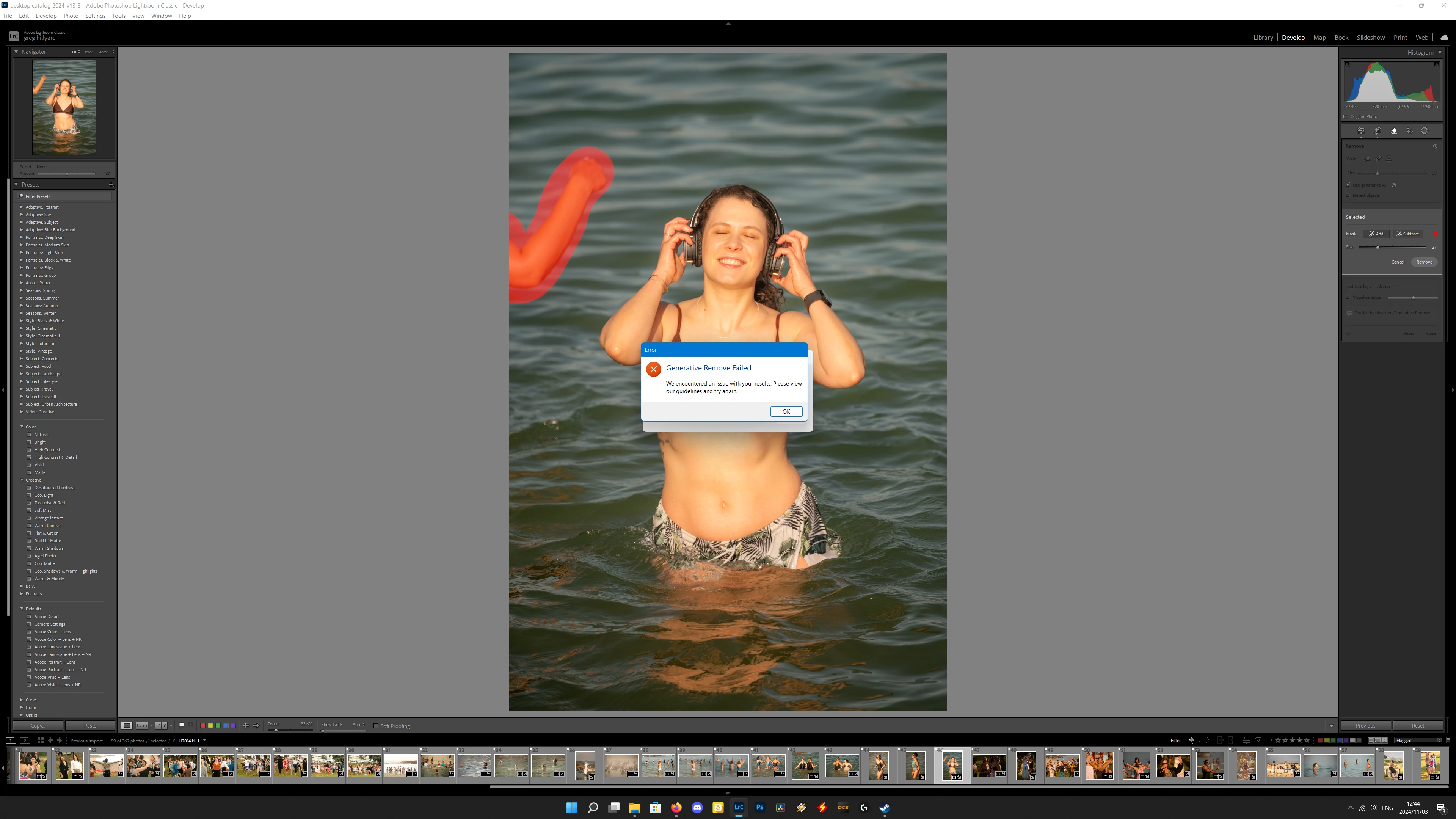Open the Develop menu

(46, 16)
